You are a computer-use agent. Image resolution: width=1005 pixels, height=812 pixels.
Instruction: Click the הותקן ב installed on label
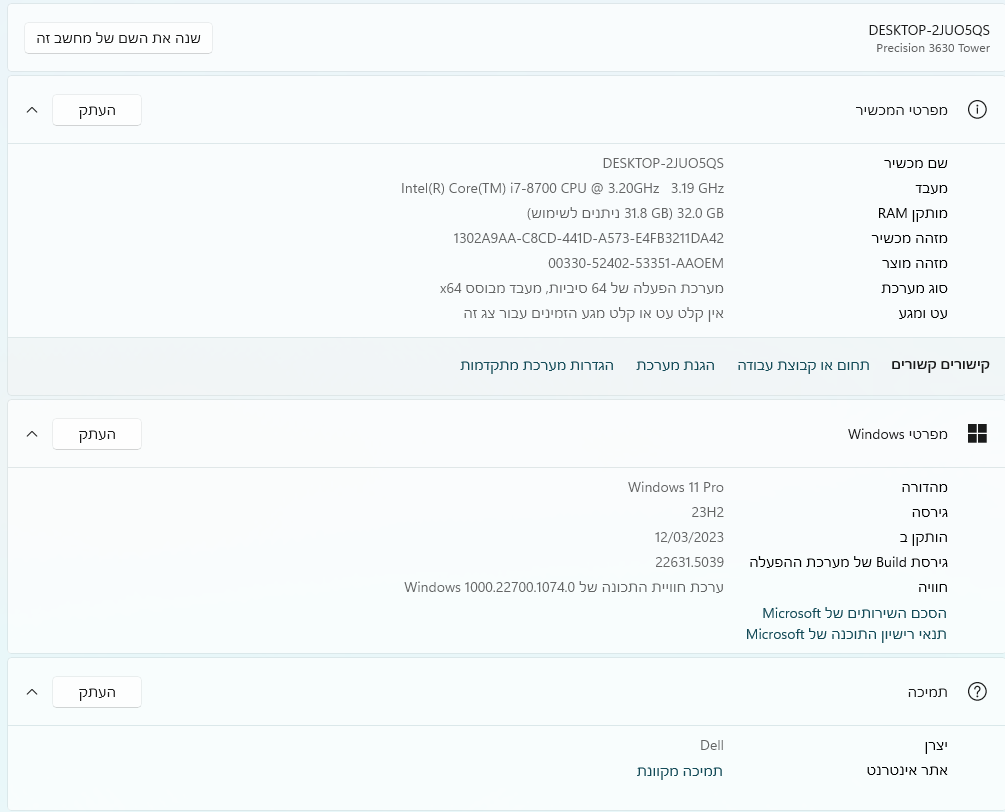[923, 537]
